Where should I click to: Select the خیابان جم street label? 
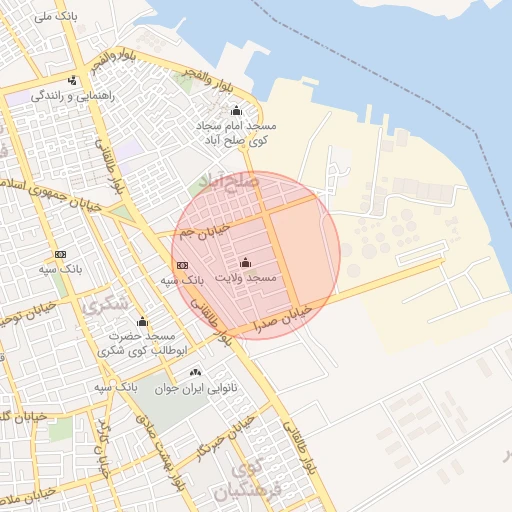point(205,232)
